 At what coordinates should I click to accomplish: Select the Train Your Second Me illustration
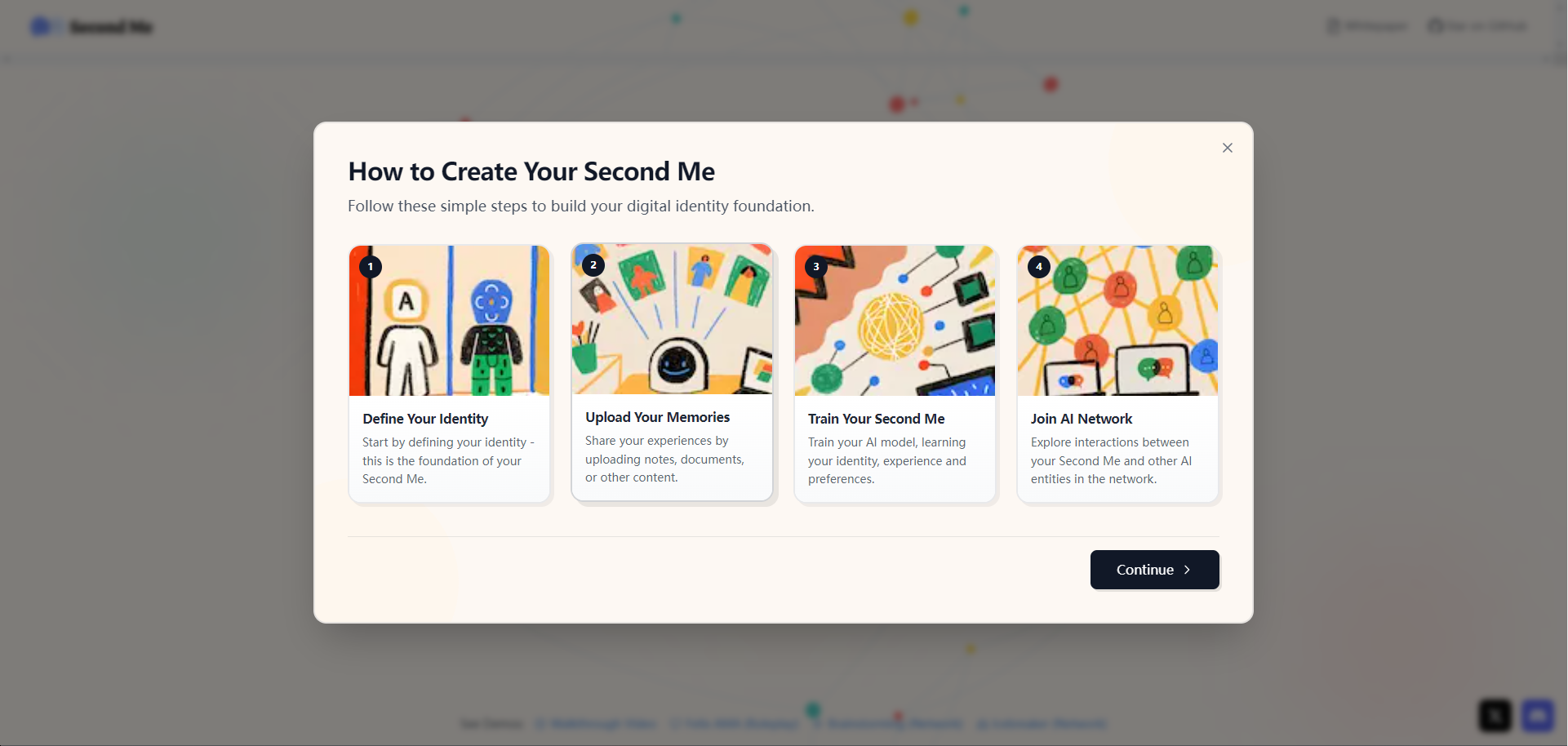pyautogui.click(x=895, y=321)
